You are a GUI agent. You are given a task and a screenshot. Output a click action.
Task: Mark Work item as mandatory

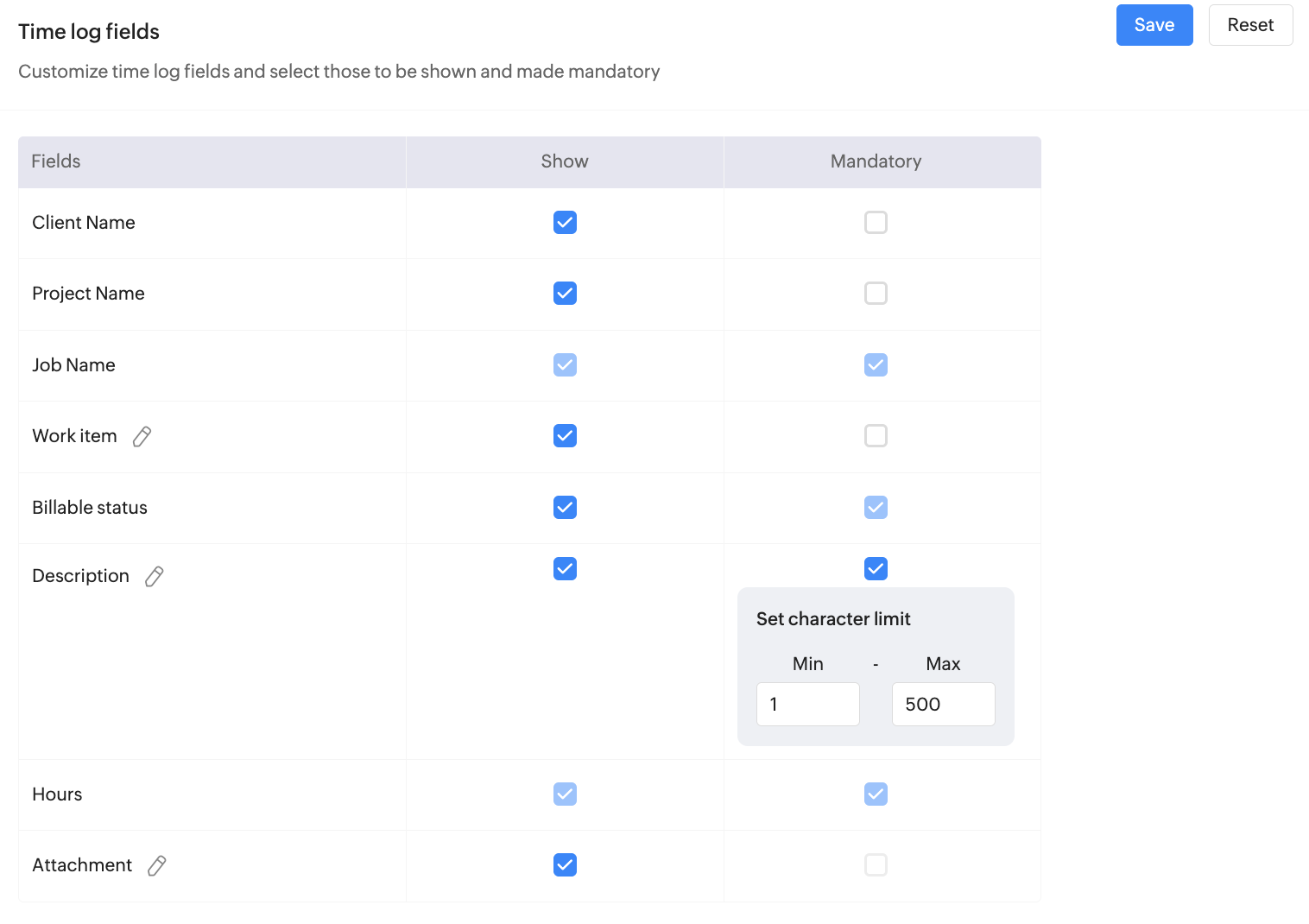[876, 436]
